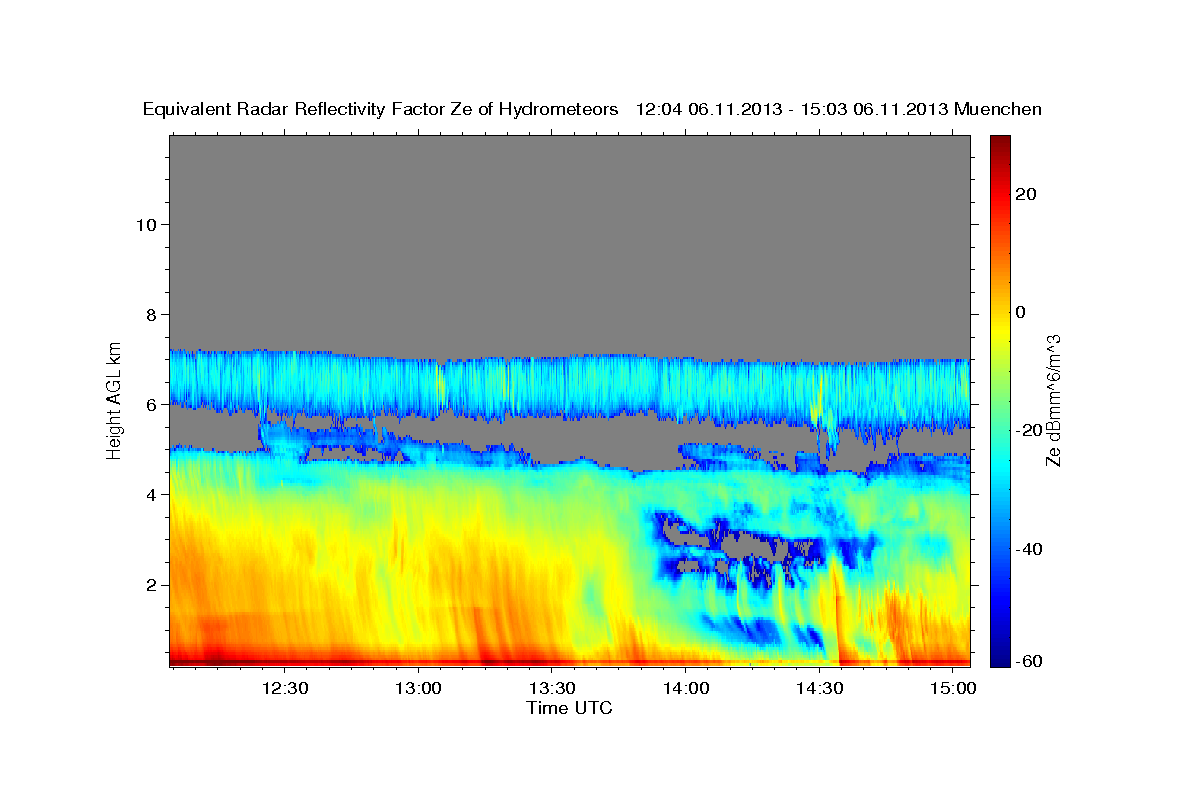Viewport: 1200px width, 800px height.
Task: Click the 12:30 time tick label
Action: [x=285, y=689]
